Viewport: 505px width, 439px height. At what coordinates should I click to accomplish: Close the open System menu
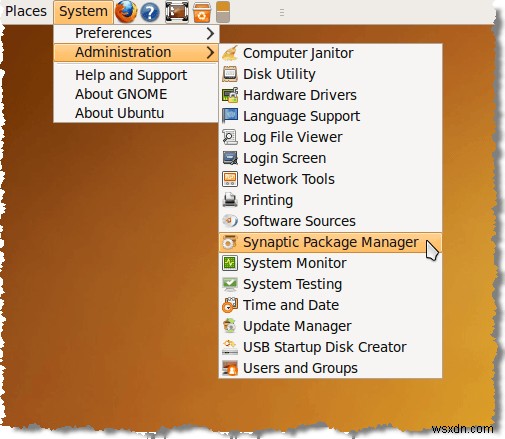(x=83, y=12)
